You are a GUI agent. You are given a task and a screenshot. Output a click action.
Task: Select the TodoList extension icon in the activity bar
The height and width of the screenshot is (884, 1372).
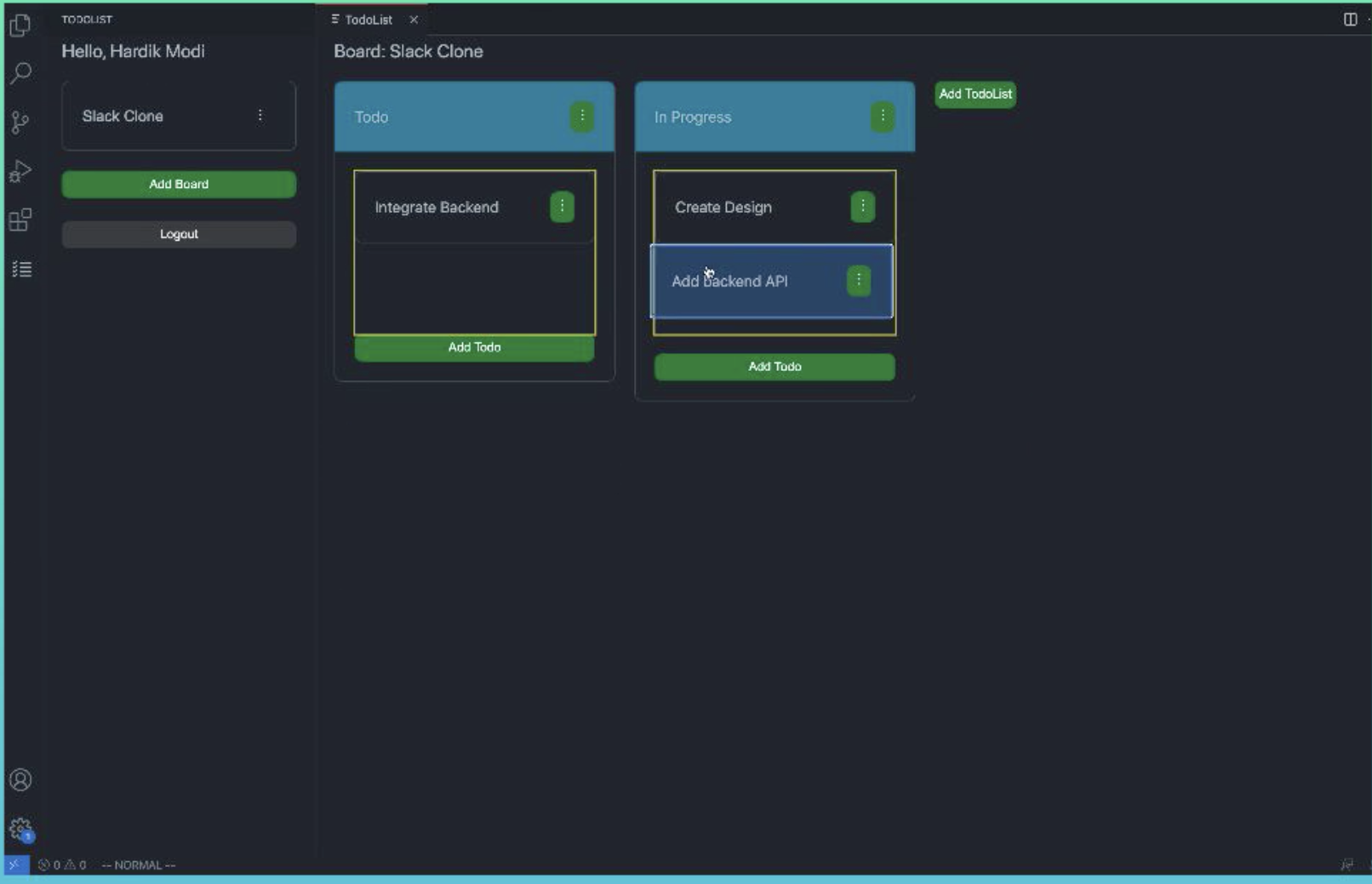tap(23, 269)
